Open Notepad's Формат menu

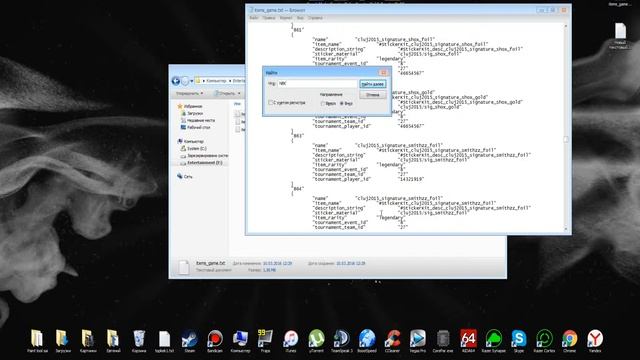(286, 18)
